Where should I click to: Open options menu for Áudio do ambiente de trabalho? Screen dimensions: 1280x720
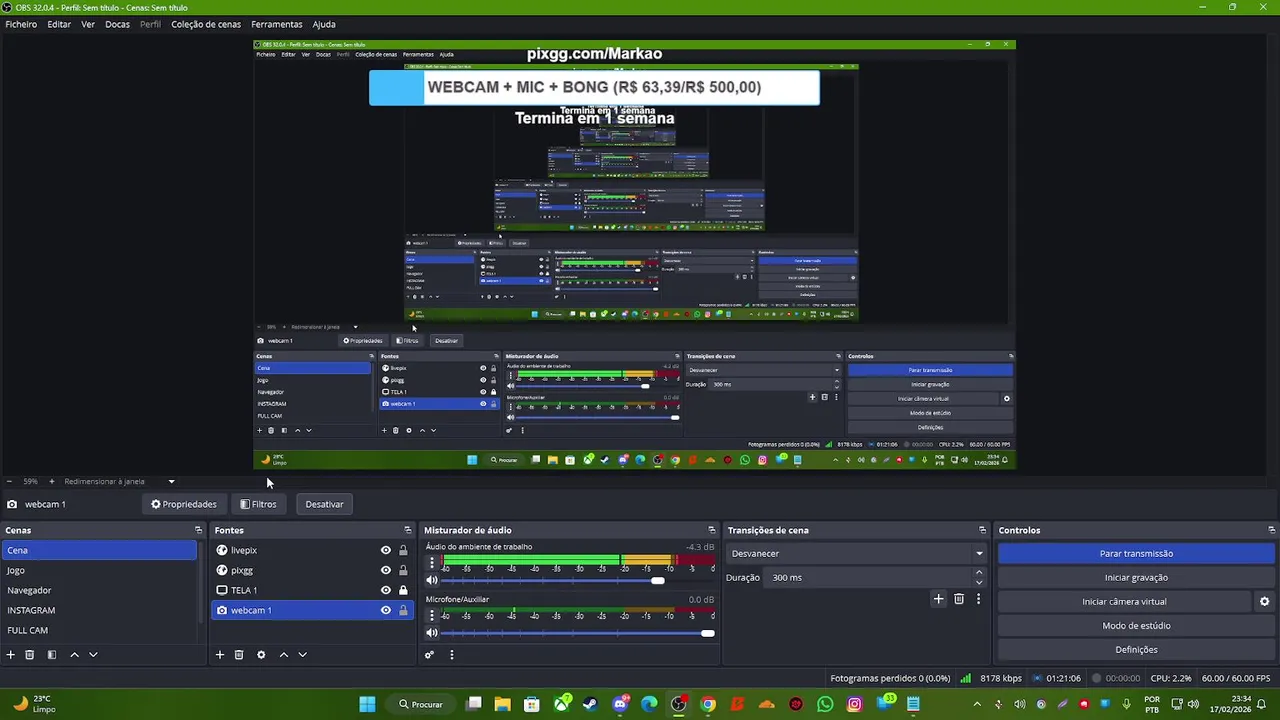tap(432, 563)
